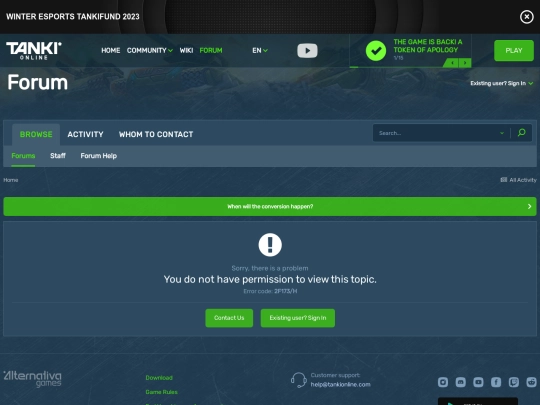Open the EN language selector
Image resolution: width=540 pixels, height=405 pixels.
[260, 51]
